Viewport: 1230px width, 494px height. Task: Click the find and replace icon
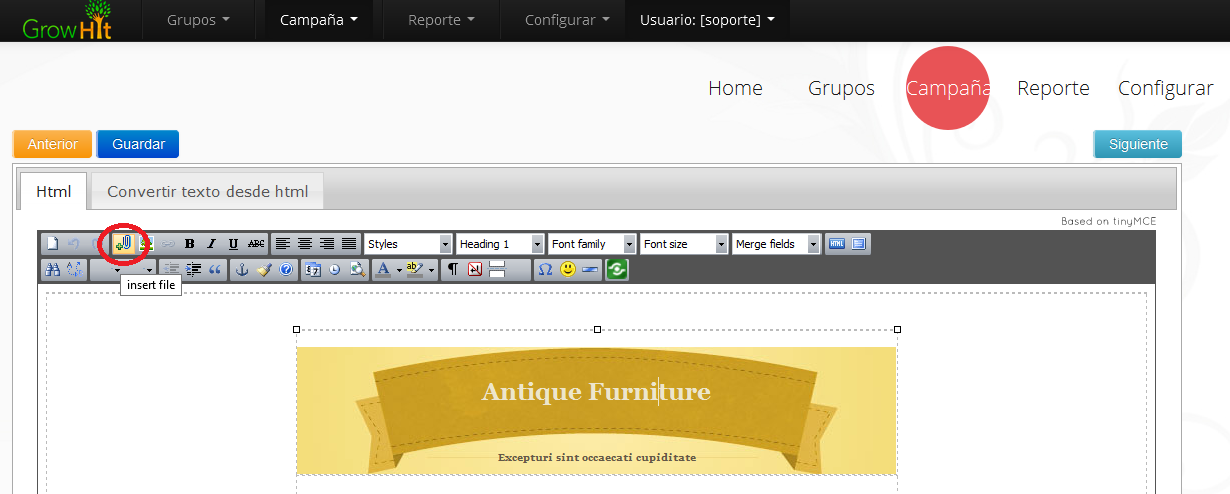pos(74,270)
